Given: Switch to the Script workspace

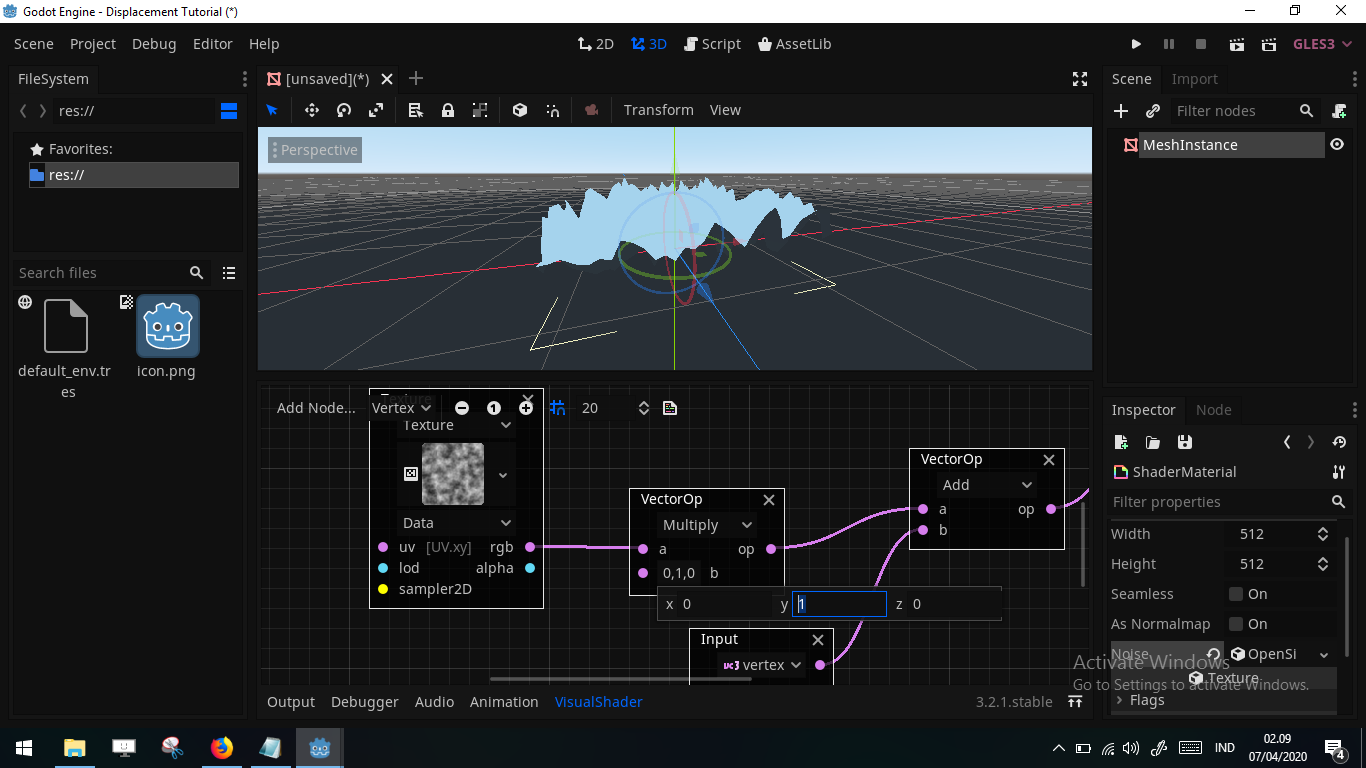Looking at the screenshot, I should pos(712,44).
